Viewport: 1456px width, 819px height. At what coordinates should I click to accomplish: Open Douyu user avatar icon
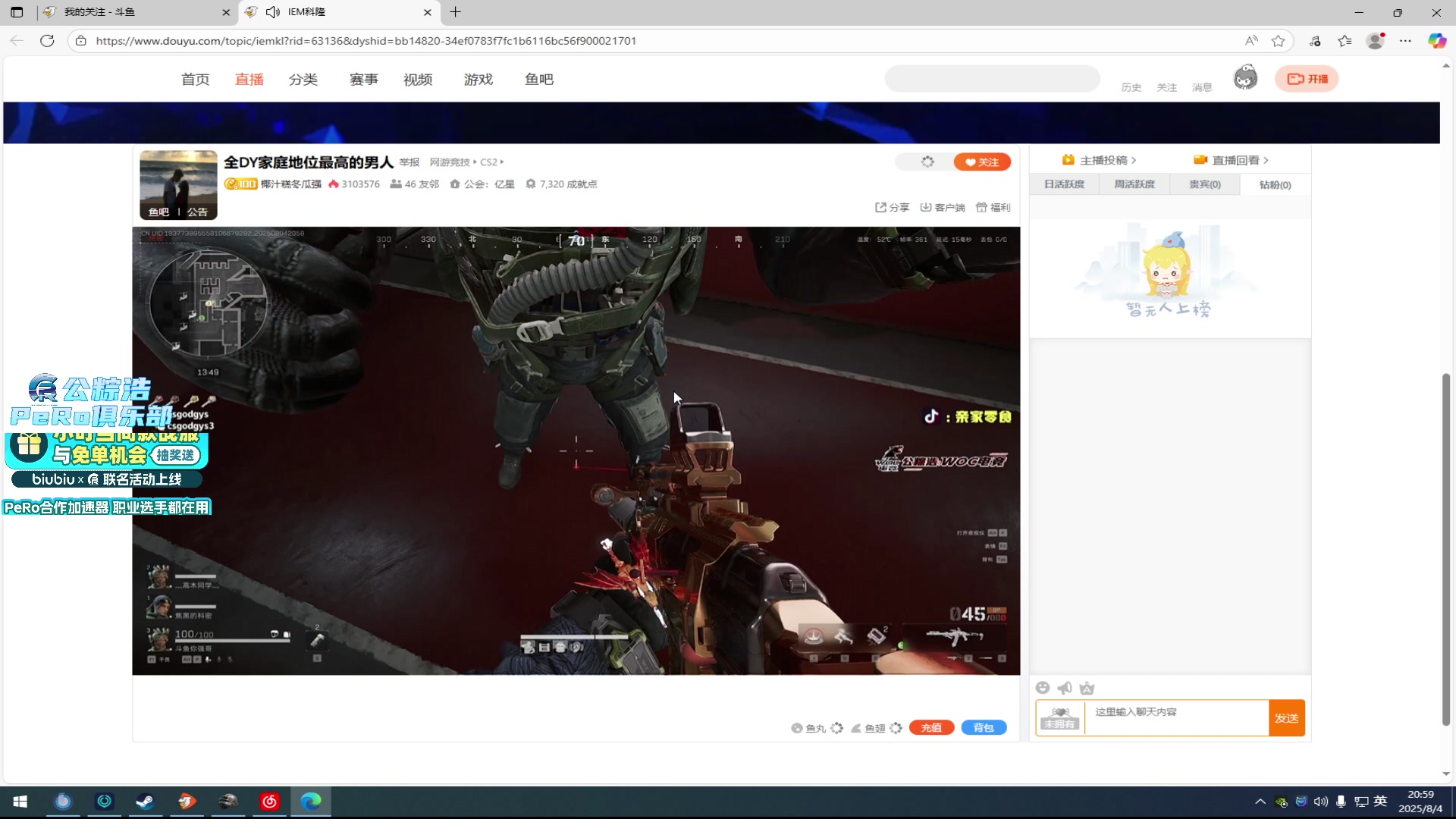[1245, 77]
